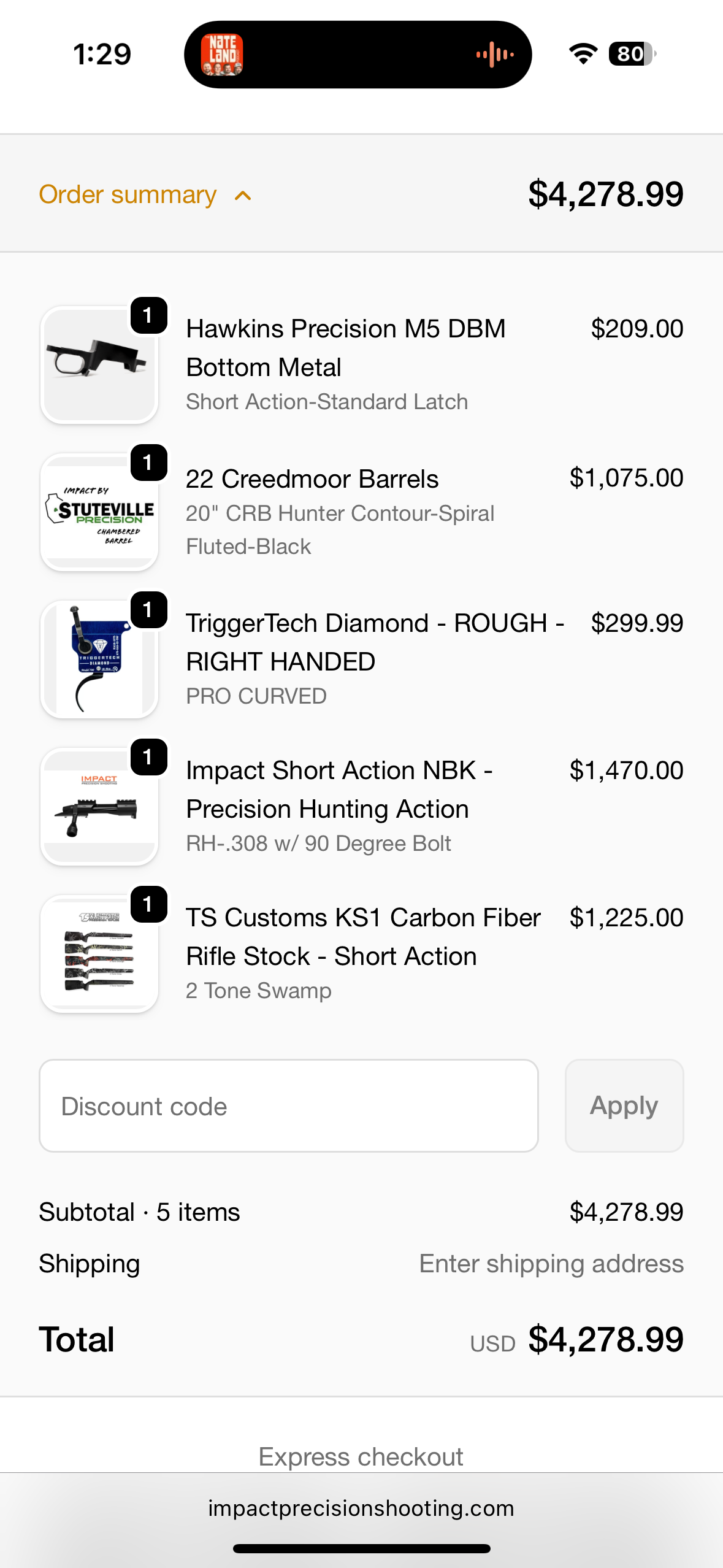Tap the home indicator bar
The height and width of the screenshot is (1568, 723).
point(361,1548)
